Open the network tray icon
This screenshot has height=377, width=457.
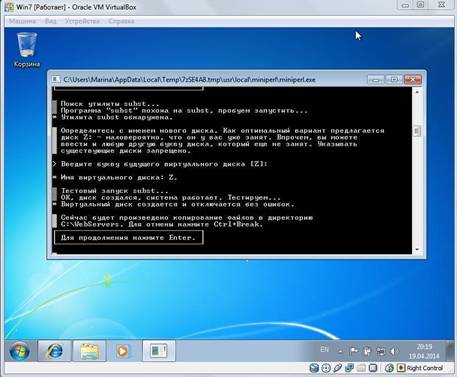(380, 351)
